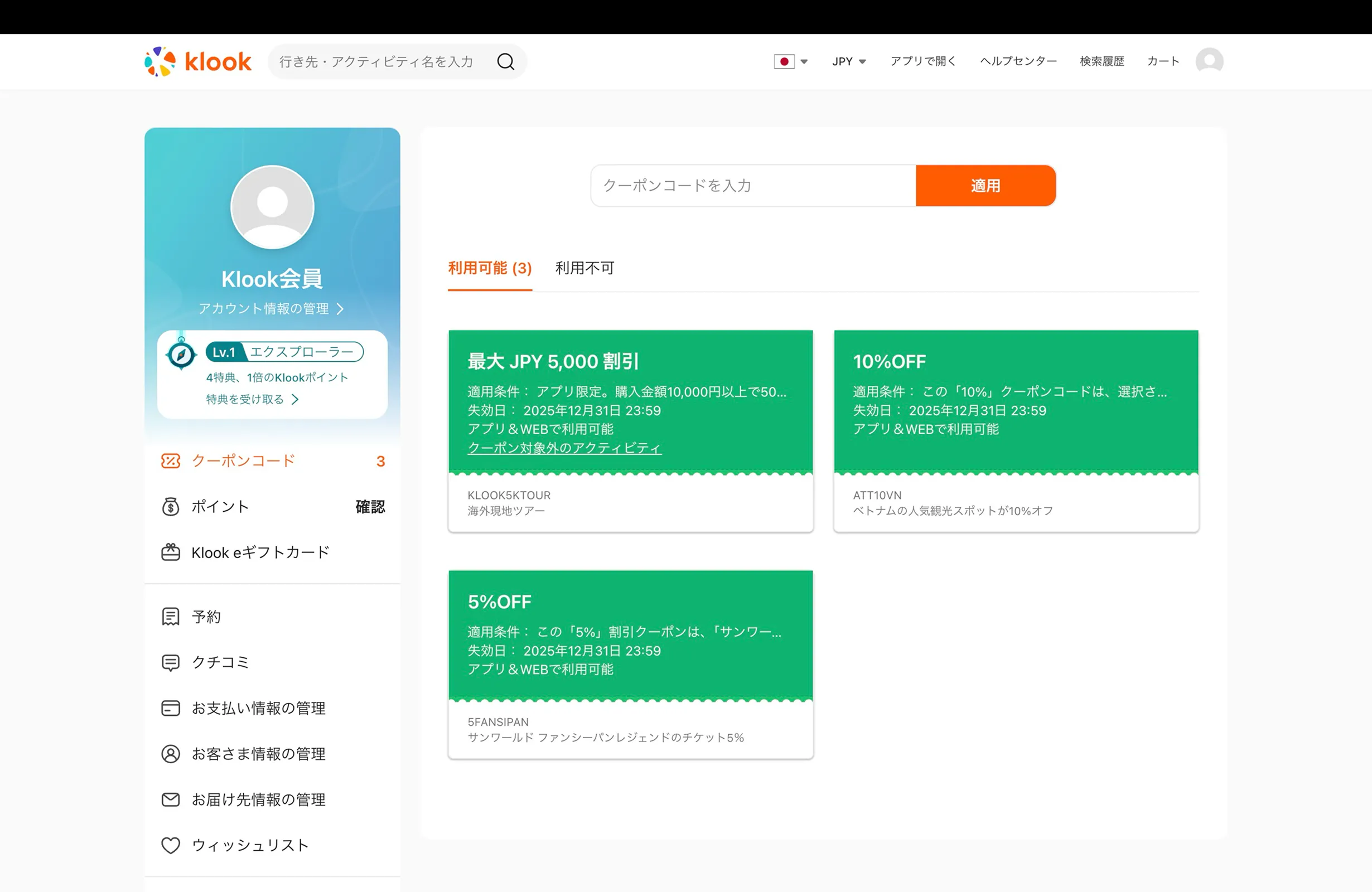Click the orange 適用 button
The width and height of the screenshot is (1372, 892).
pos(985,186)
